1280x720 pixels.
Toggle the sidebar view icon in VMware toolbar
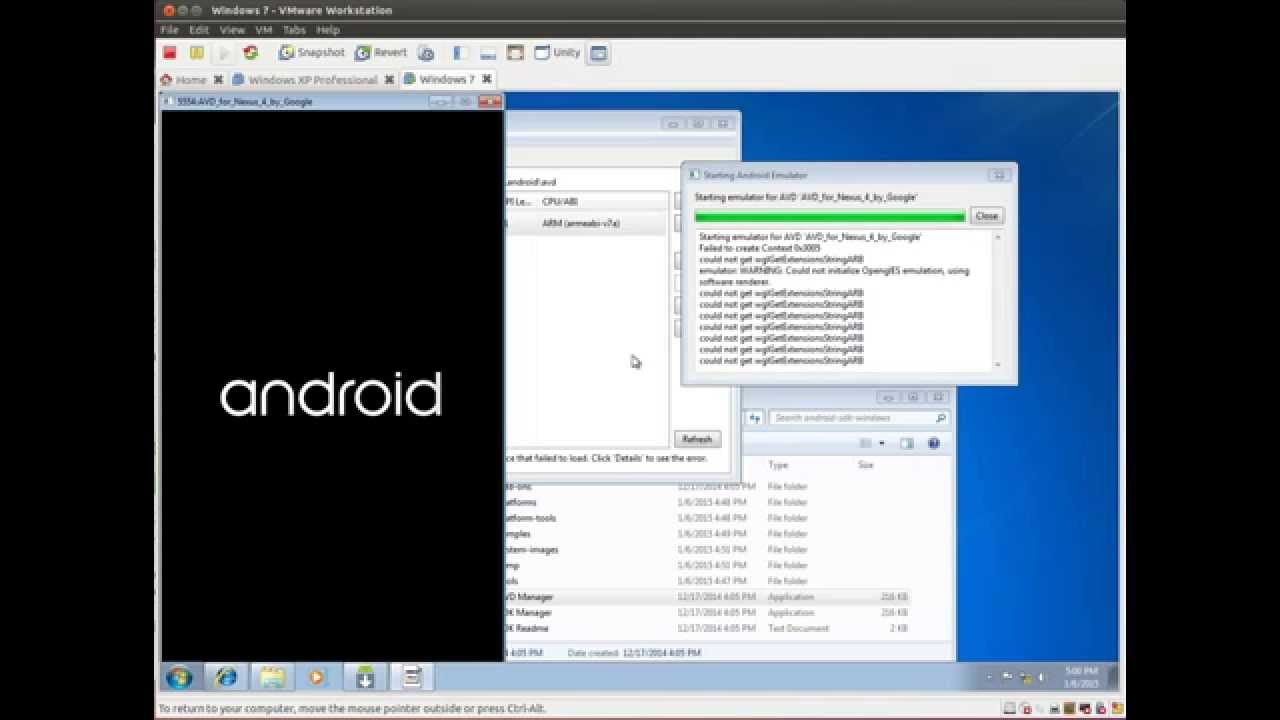461,53
